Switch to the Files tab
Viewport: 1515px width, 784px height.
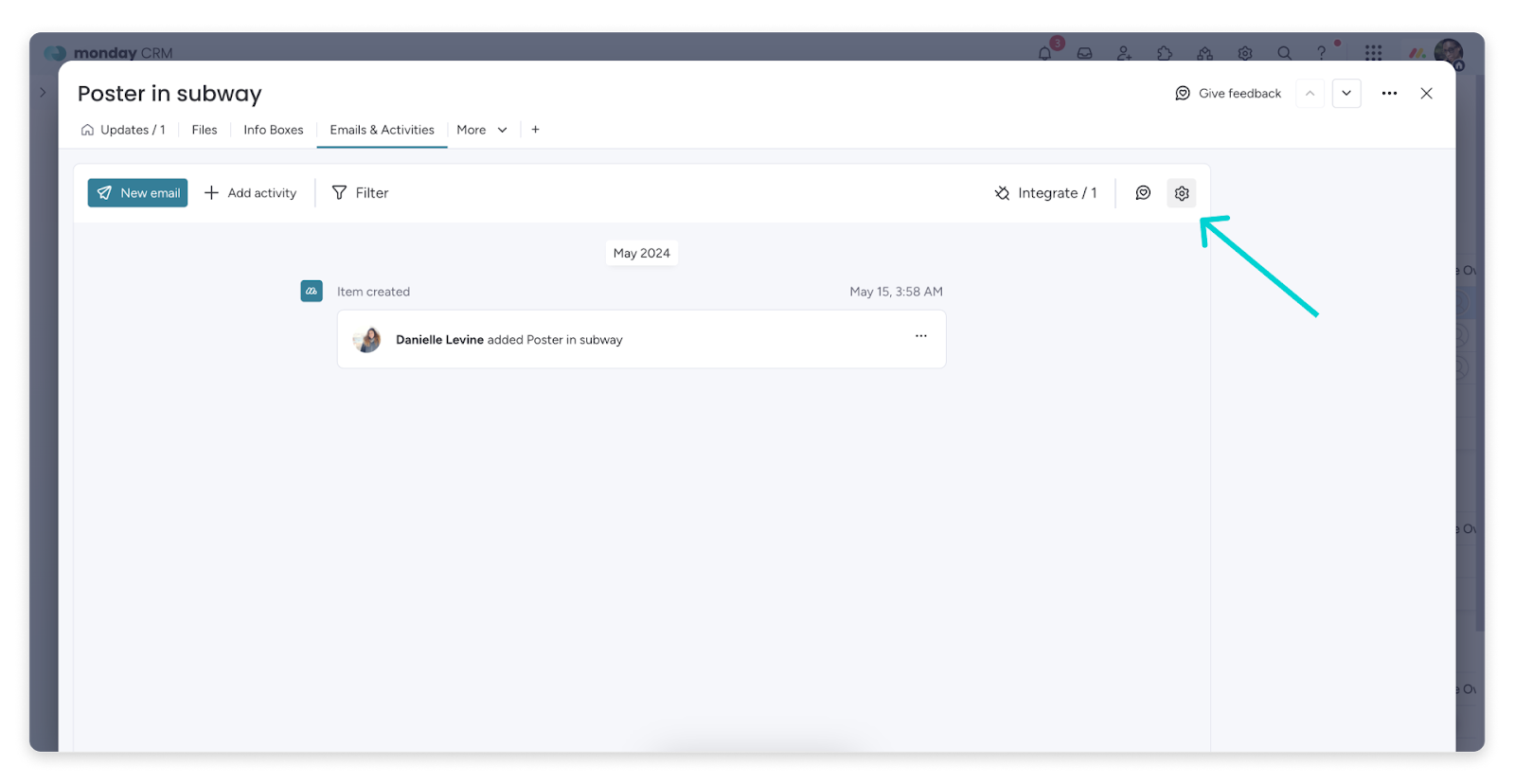tap(205, 130)
